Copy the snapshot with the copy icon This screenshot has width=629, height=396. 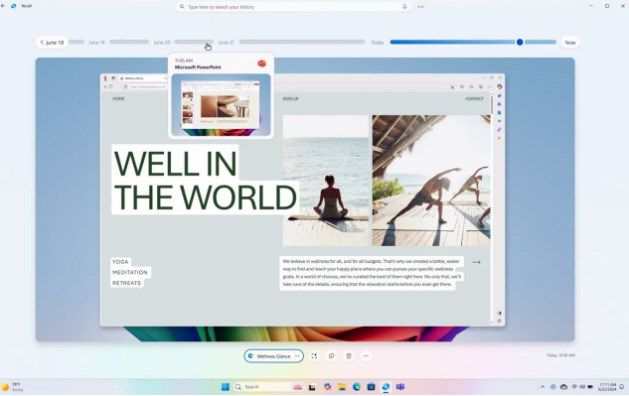[x=331, y=356]
